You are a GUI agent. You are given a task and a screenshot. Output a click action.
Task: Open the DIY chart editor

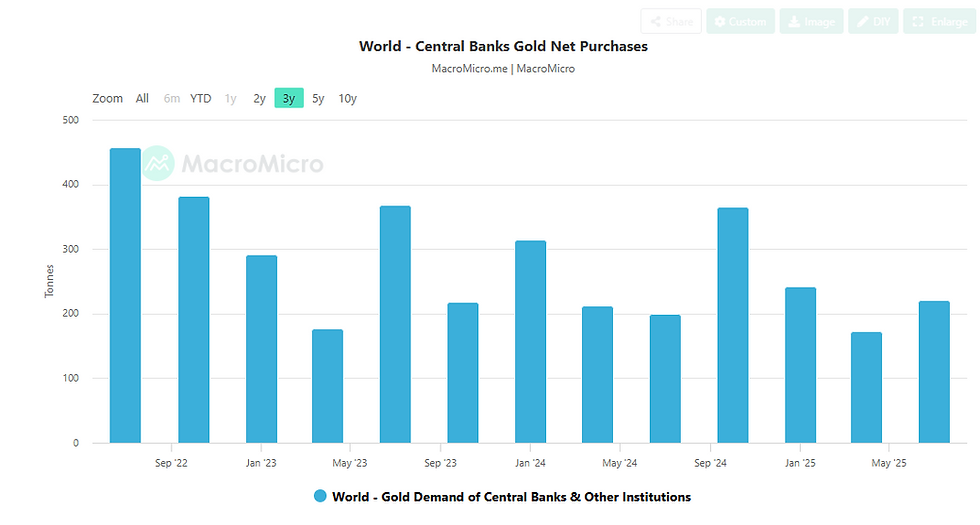[873, 21]
